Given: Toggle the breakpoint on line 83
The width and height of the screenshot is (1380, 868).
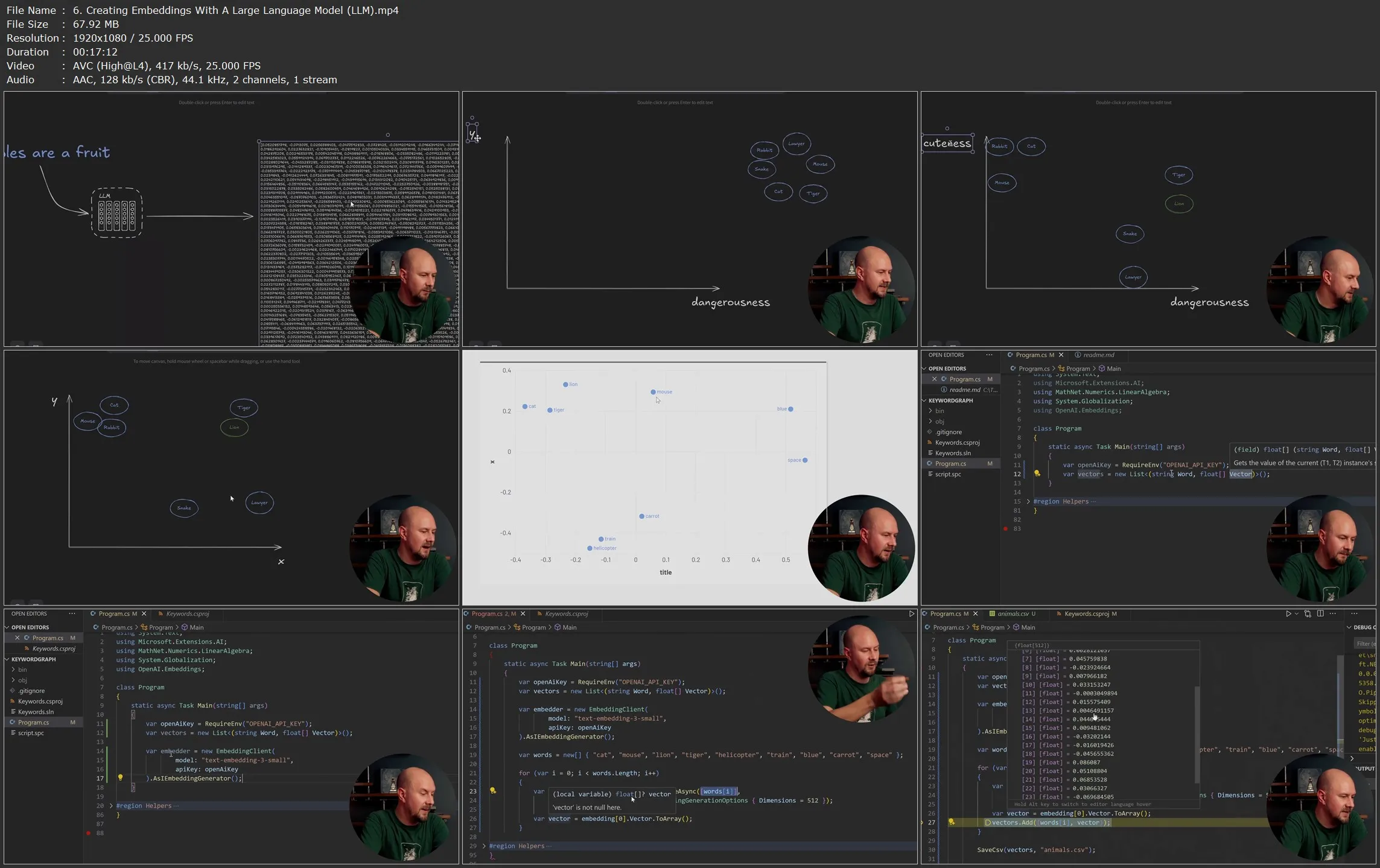Looking at the screenshot, I should 1005,528.
